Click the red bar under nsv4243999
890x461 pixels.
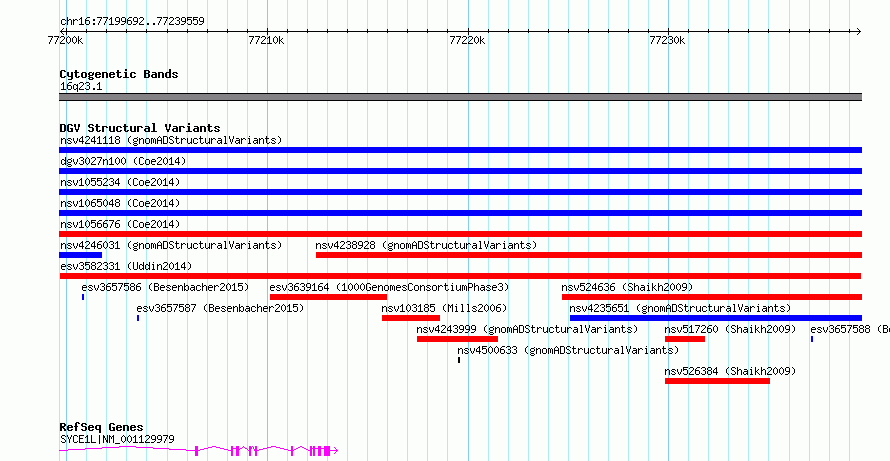457,339
